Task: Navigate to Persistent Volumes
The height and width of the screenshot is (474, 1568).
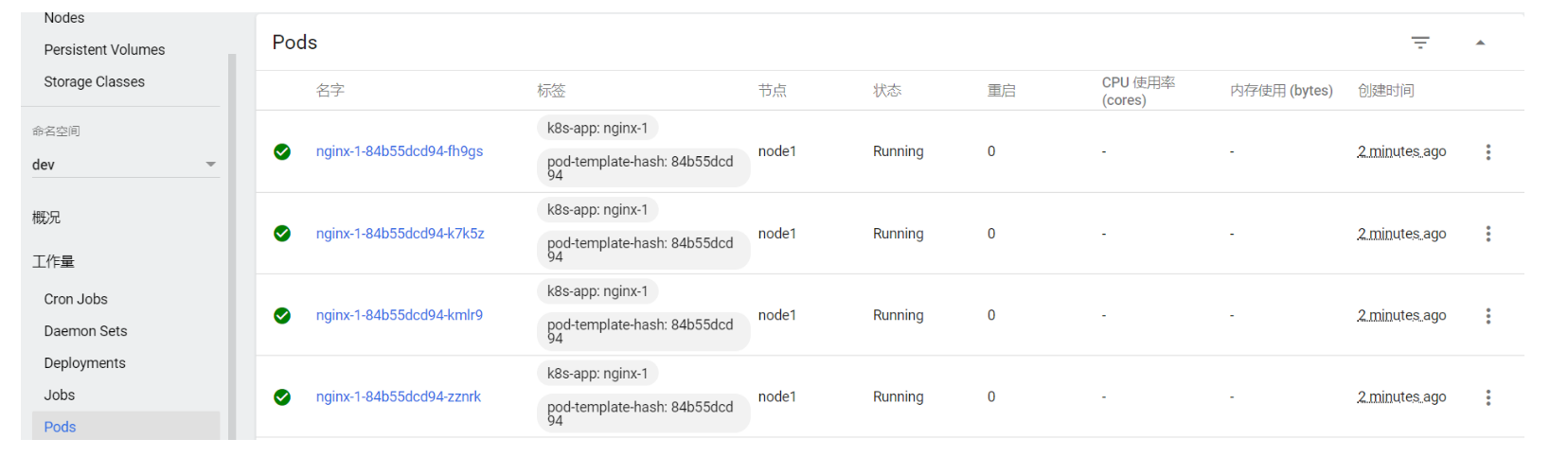Action: [104, 49]
